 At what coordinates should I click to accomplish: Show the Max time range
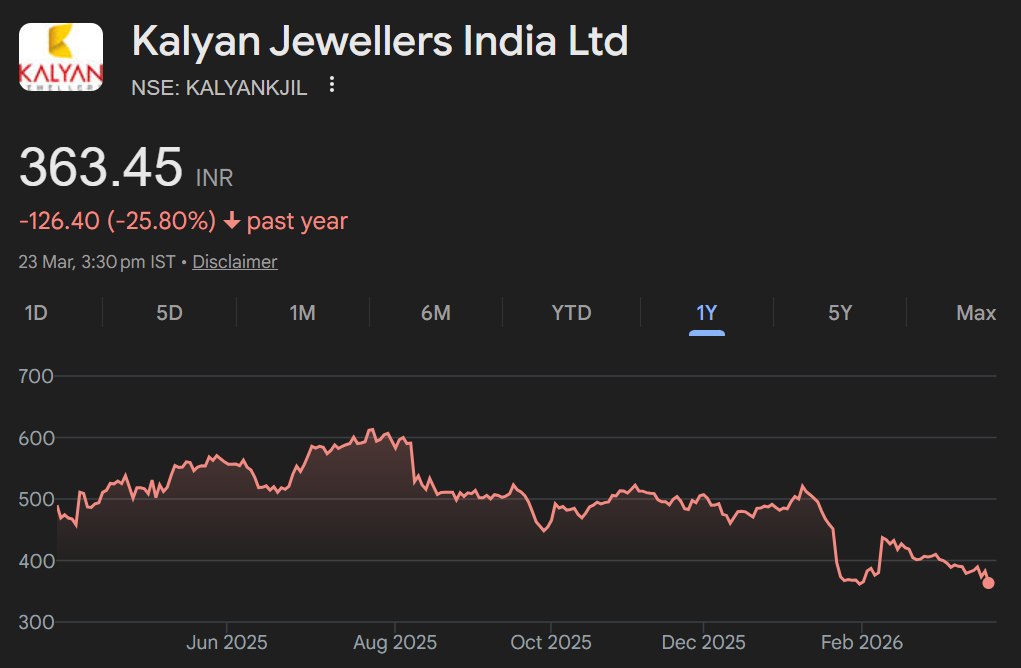tap(975, 312)
